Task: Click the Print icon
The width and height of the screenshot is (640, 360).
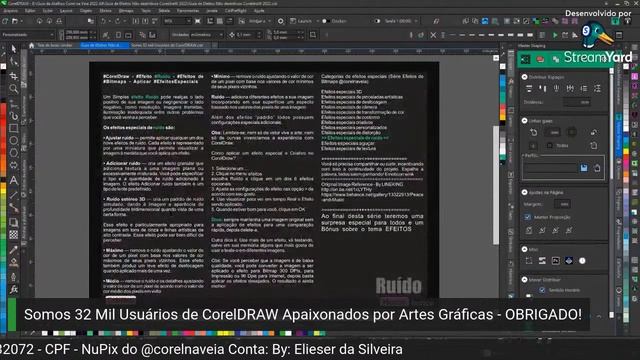Action: pos(59,21)
